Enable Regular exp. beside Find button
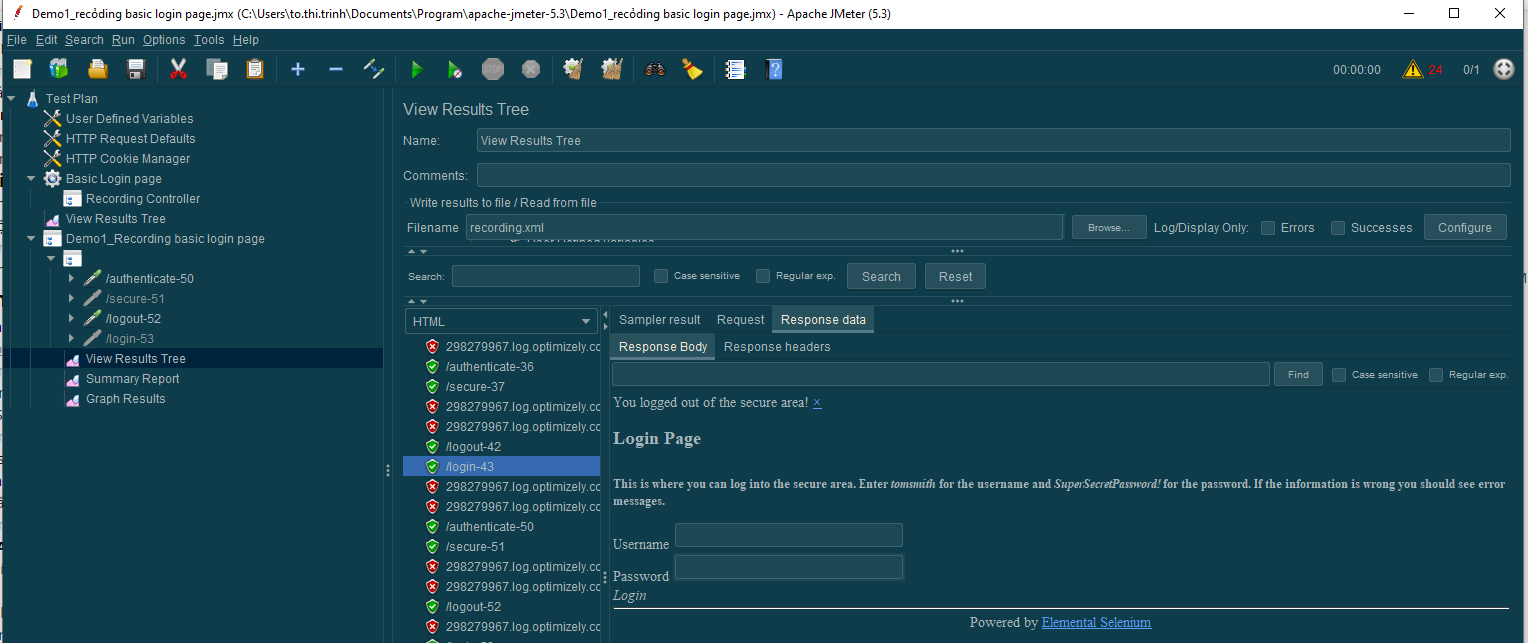The image size is (1528, 643). (1436, 375)
